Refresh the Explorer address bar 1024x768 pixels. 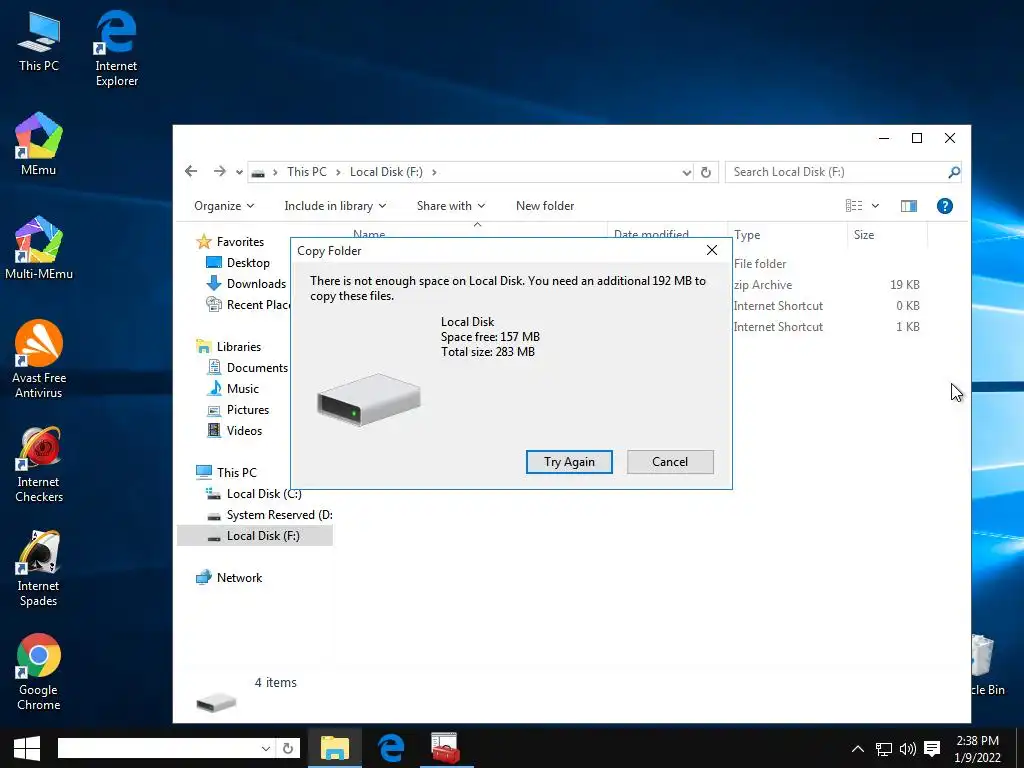coord(706,172)
